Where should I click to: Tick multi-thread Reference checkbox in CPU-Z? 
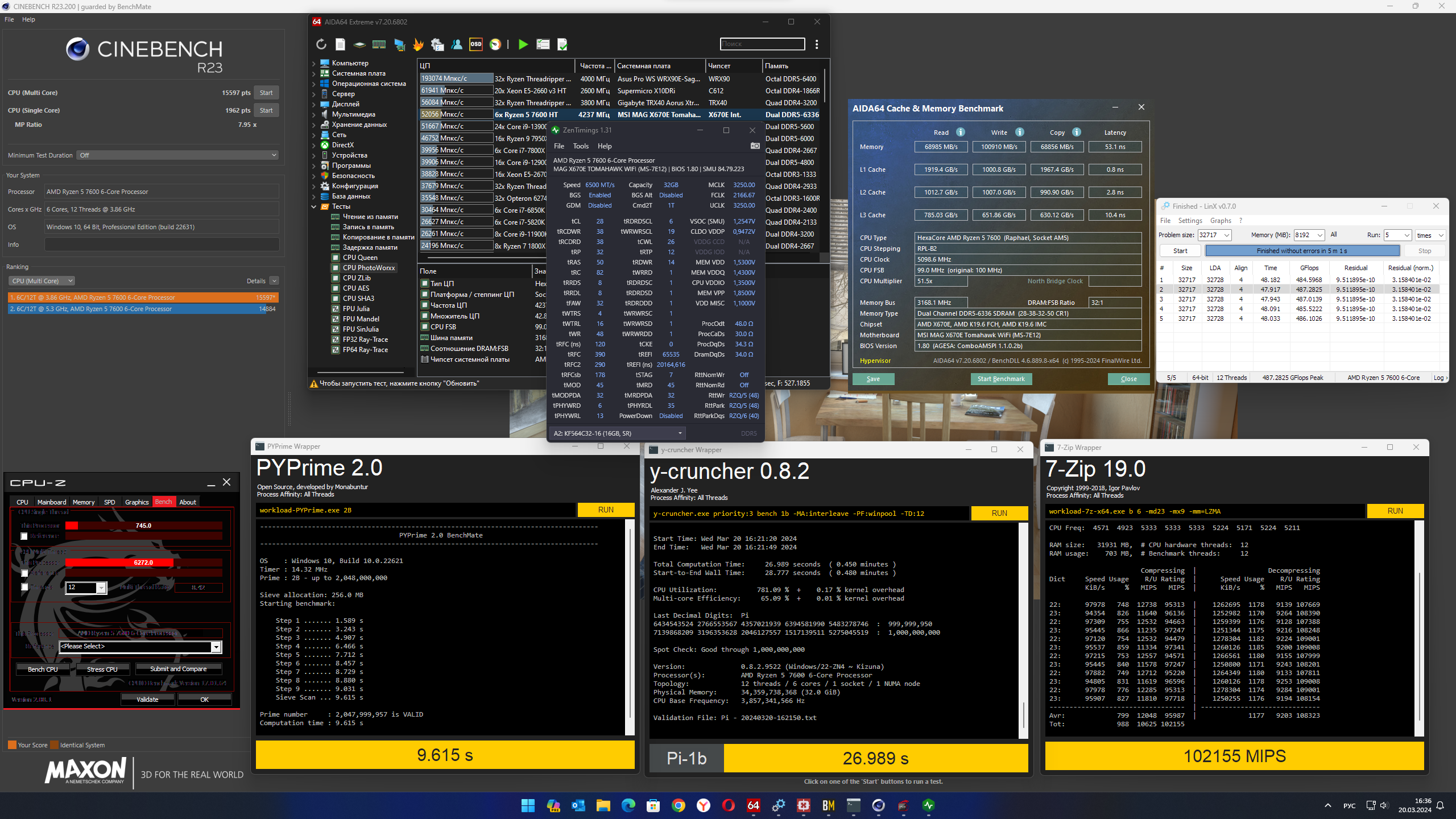(24, 573)
